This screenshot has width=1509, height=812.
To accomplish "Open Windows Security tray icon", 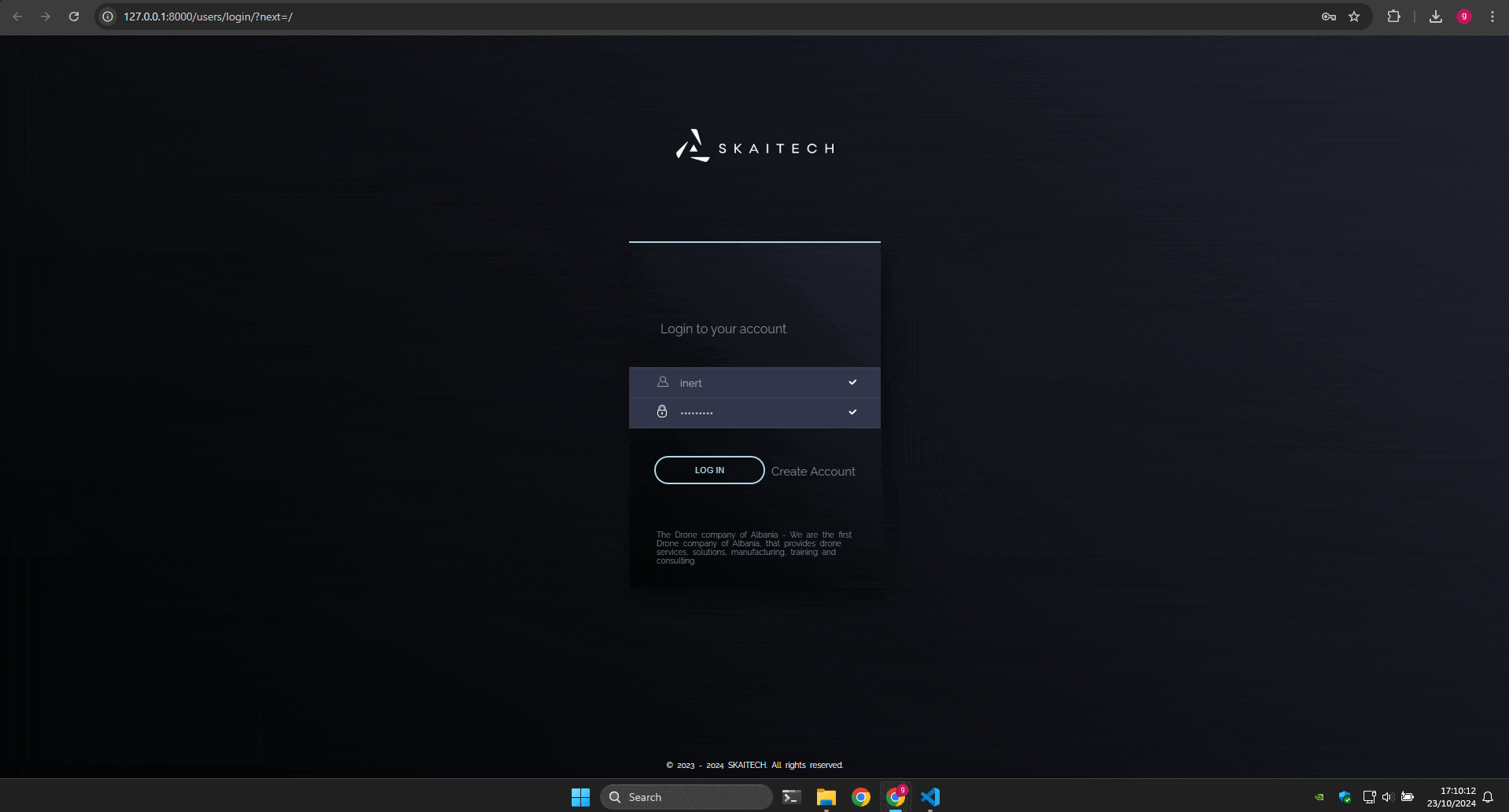I will pyautogui.click(x=1345, y=797).
